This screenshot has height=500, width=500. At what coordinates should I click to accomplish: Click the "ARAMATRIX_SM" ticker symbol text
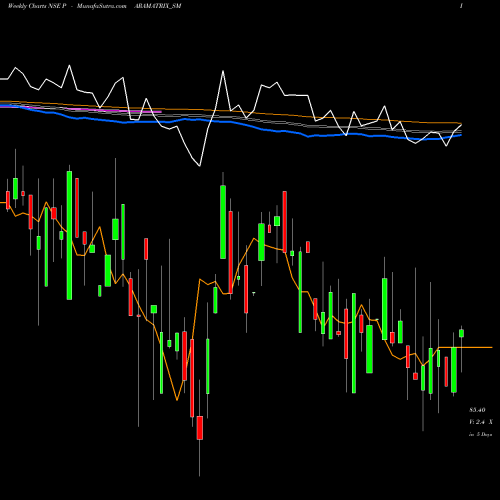[x=157, y=6]
